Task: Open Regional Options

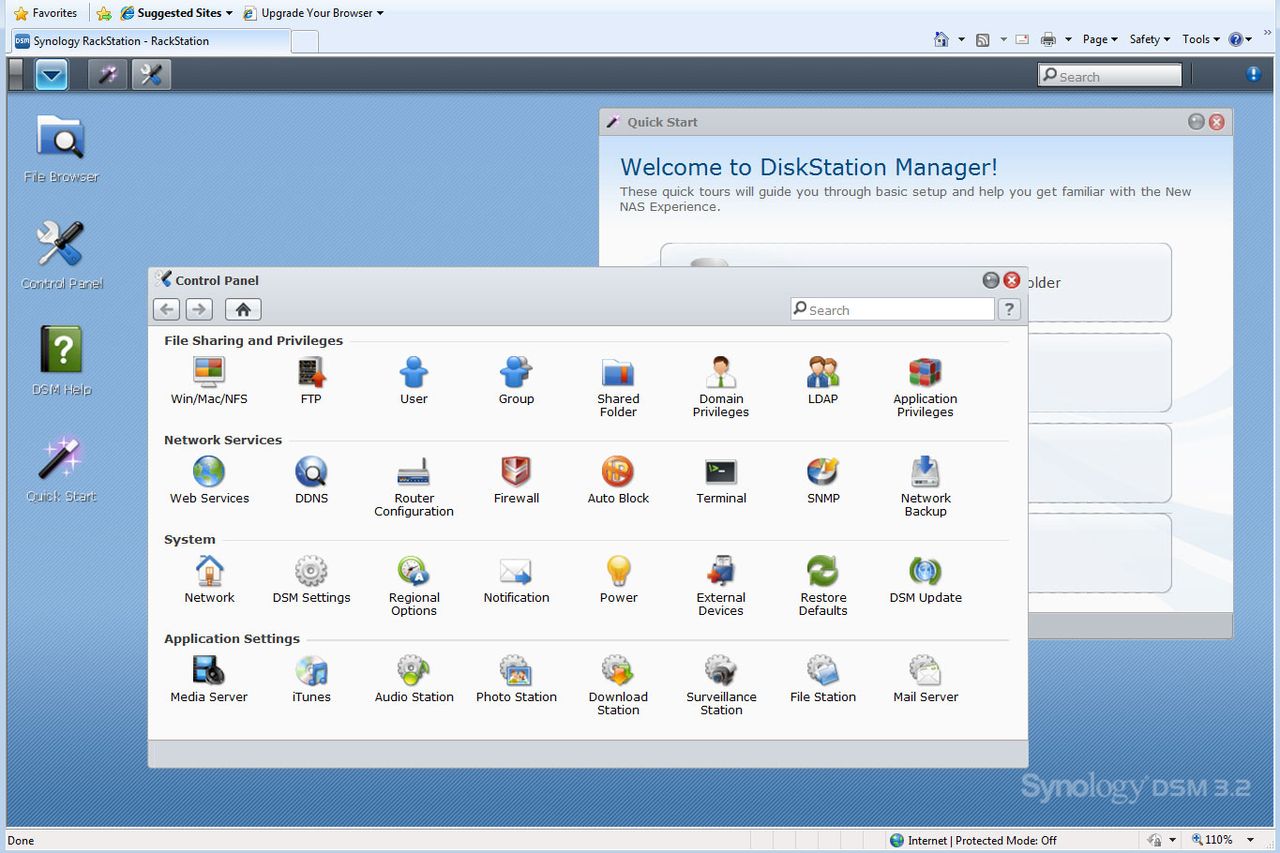Action: point(414,585)
